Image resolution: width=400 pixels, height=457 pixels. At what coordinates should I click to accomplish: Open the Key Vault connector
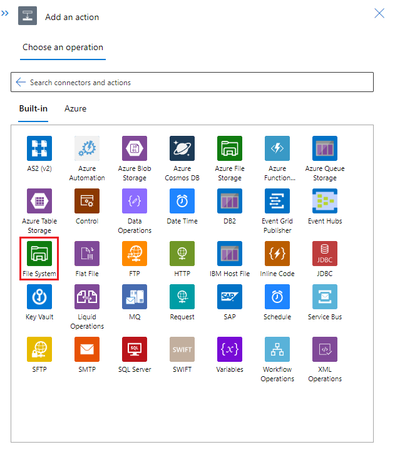coord(39,297)
